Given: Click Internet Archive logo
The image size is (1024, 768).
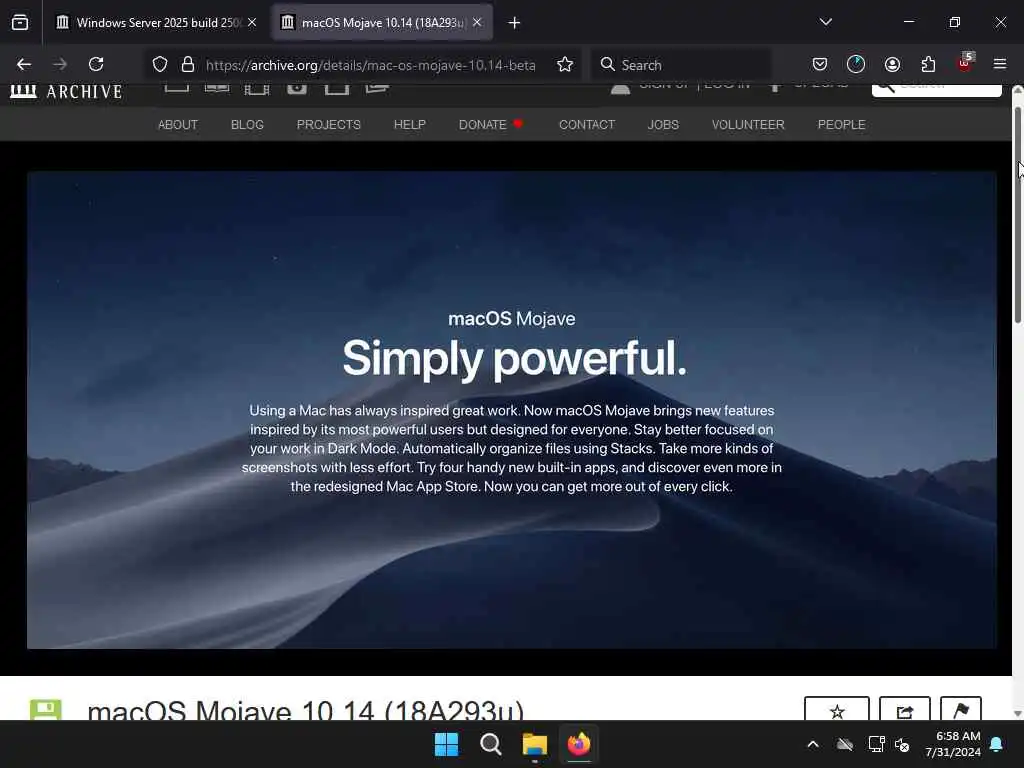Looking at the screenshot, I should [x=66, y=91].
